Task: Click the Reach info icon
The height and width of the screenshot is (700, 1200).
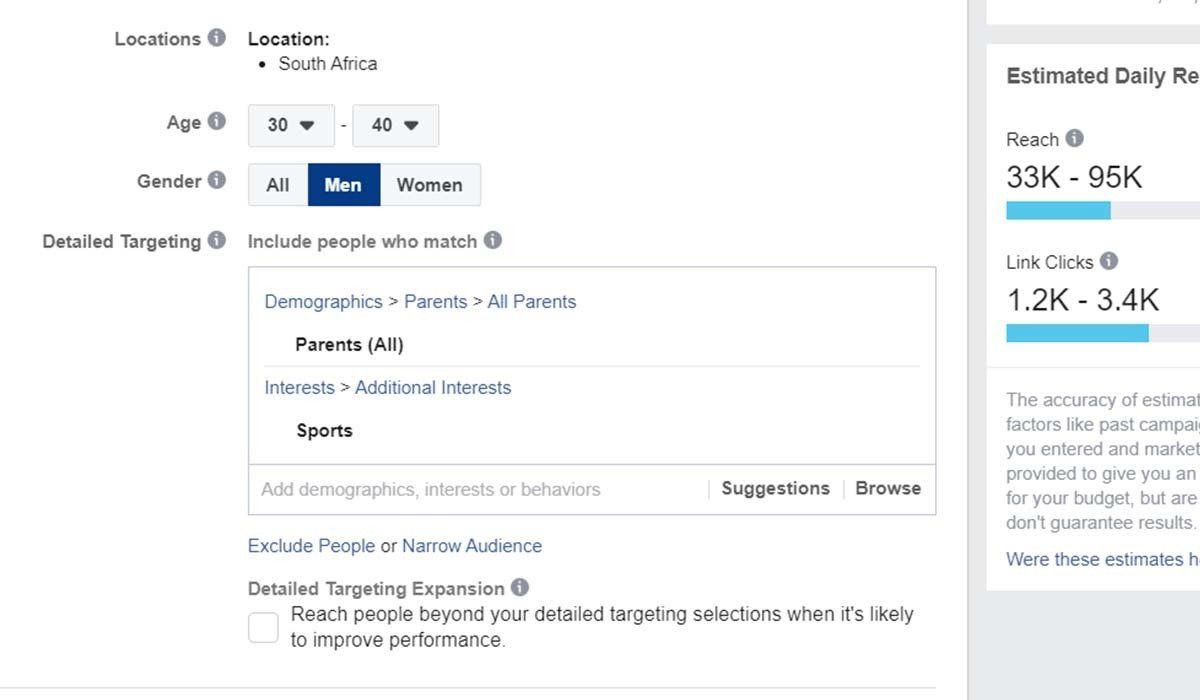Action: [1074, 139]
